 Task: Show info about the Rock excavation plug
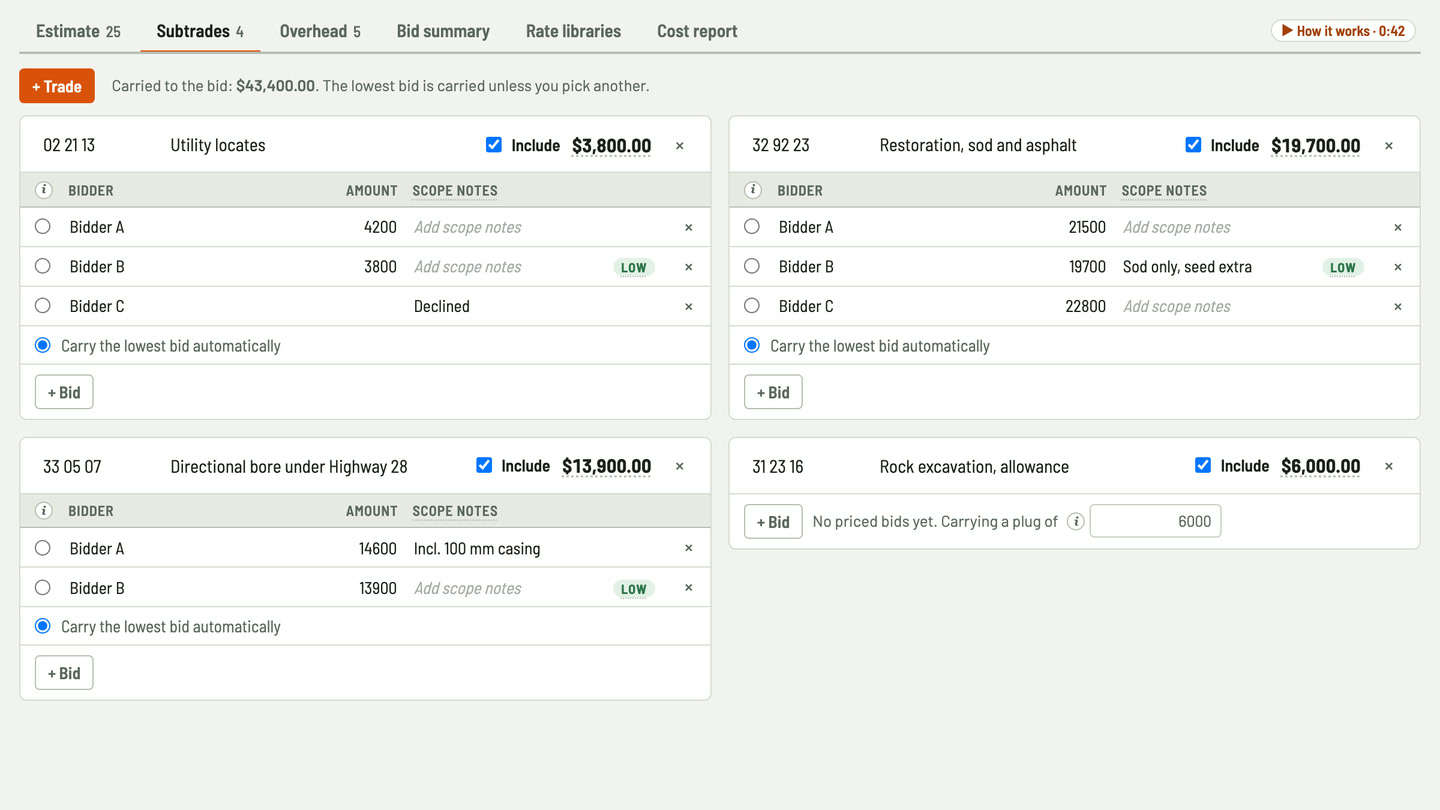(x=1076, y=521)
